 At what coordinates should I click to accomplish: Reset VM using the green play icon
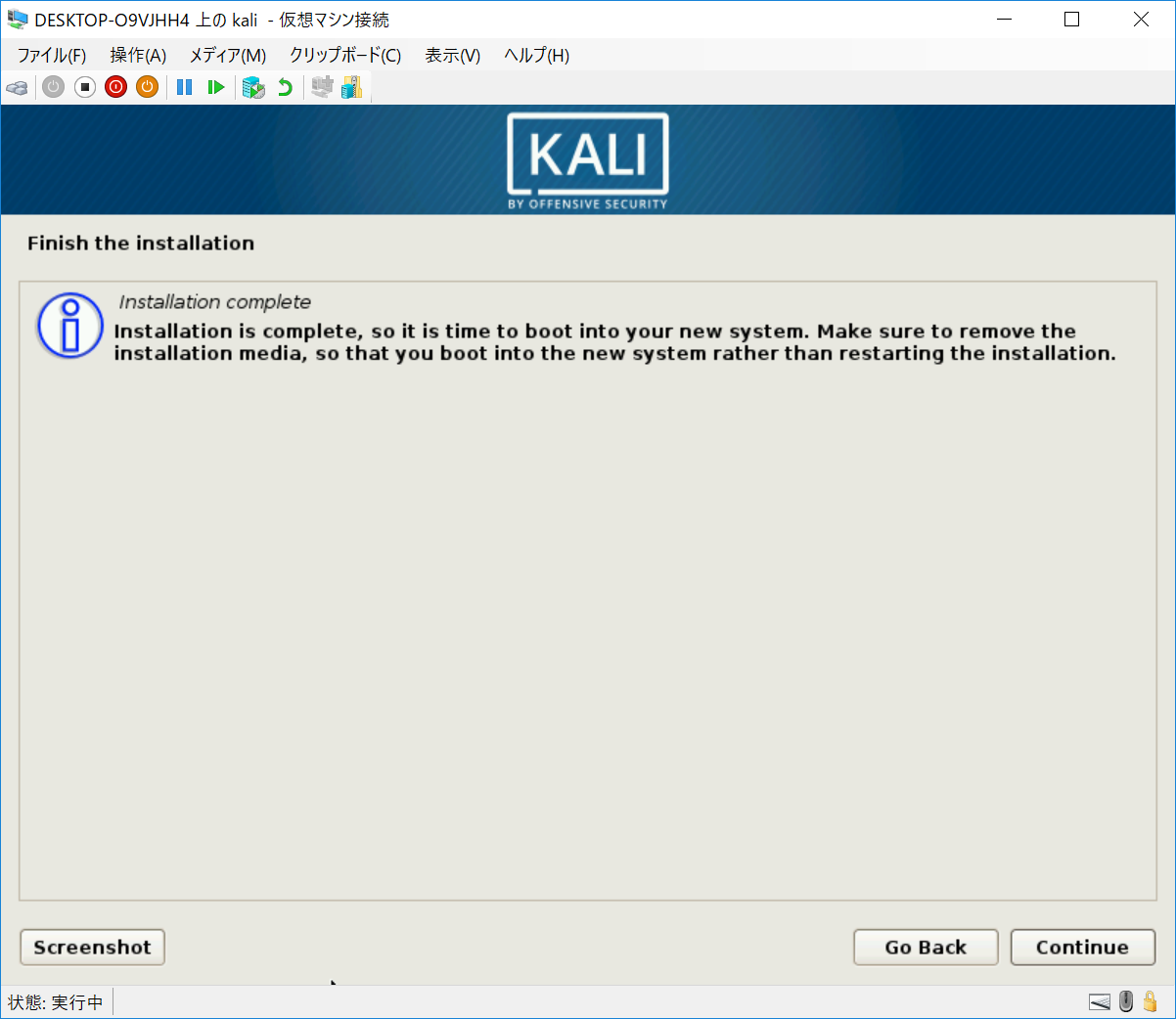tap(216, 87)
